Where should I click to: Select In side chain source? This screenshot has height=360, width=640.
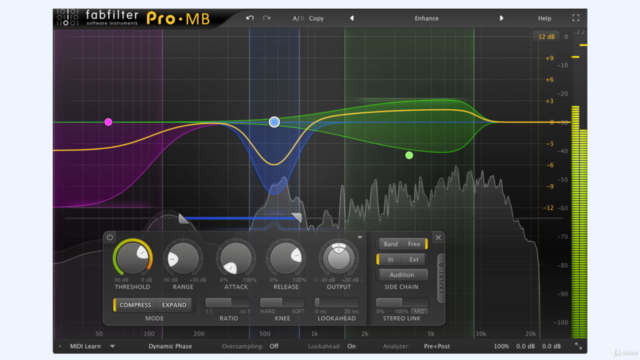391,260
